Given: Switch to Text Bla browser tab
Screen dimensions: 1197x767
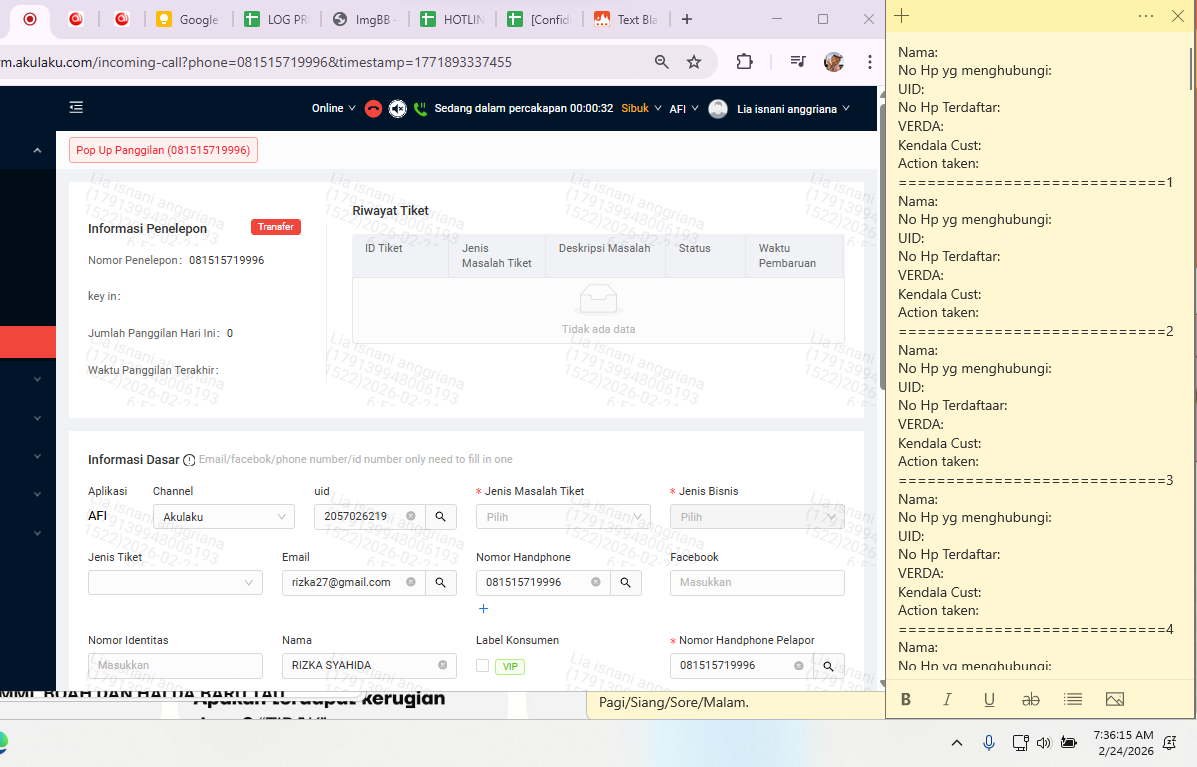Looking at the screenshot, I should 626,19.
